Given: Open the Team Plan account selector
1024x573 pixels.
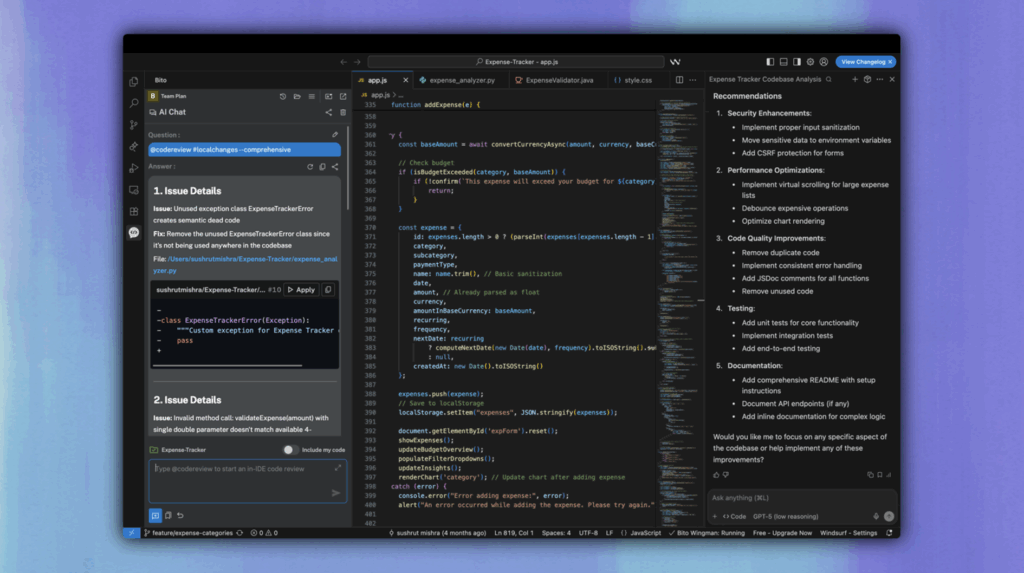Looking at the screenshot, I should [x=167, y=96].
